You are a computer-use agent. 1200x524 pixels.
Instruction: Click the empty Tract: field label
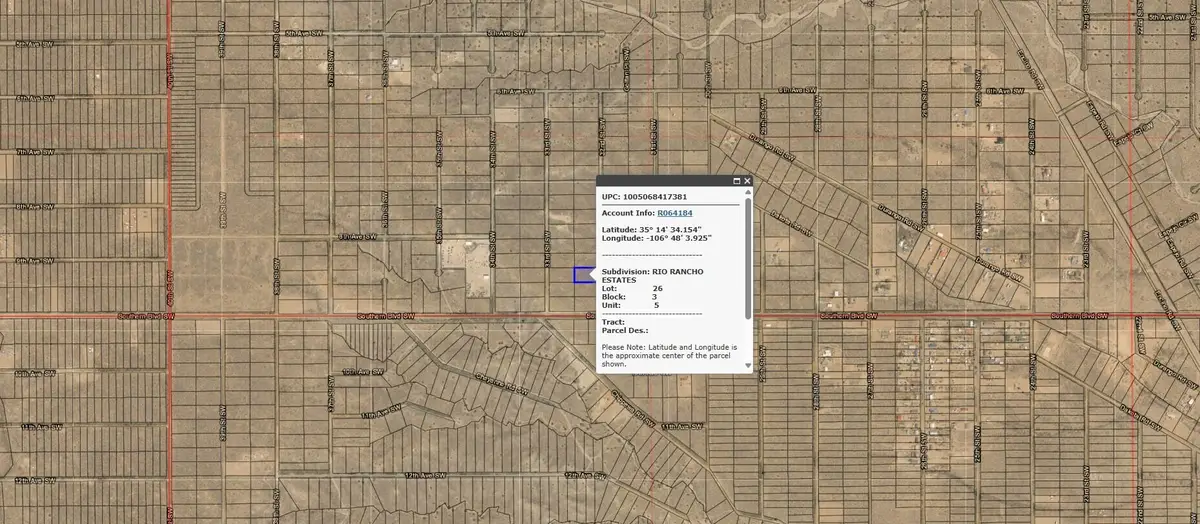pyautogui.click(x=611, y=322)
